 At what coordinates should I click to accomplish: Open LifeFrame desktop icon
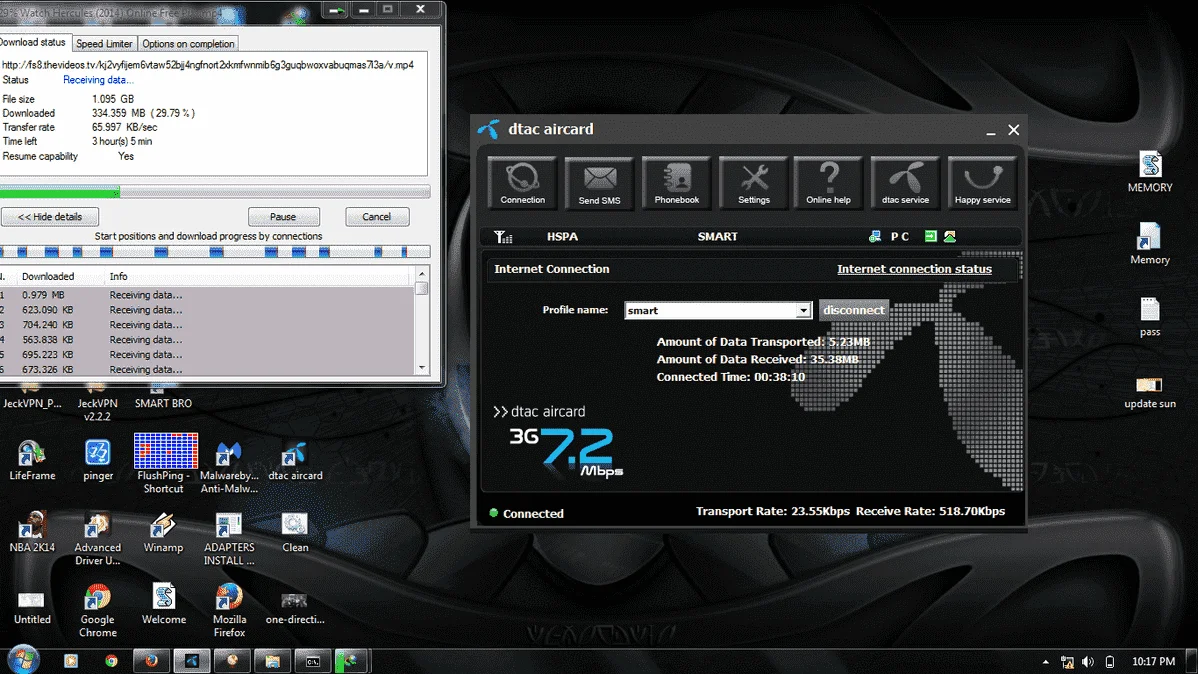32,461
